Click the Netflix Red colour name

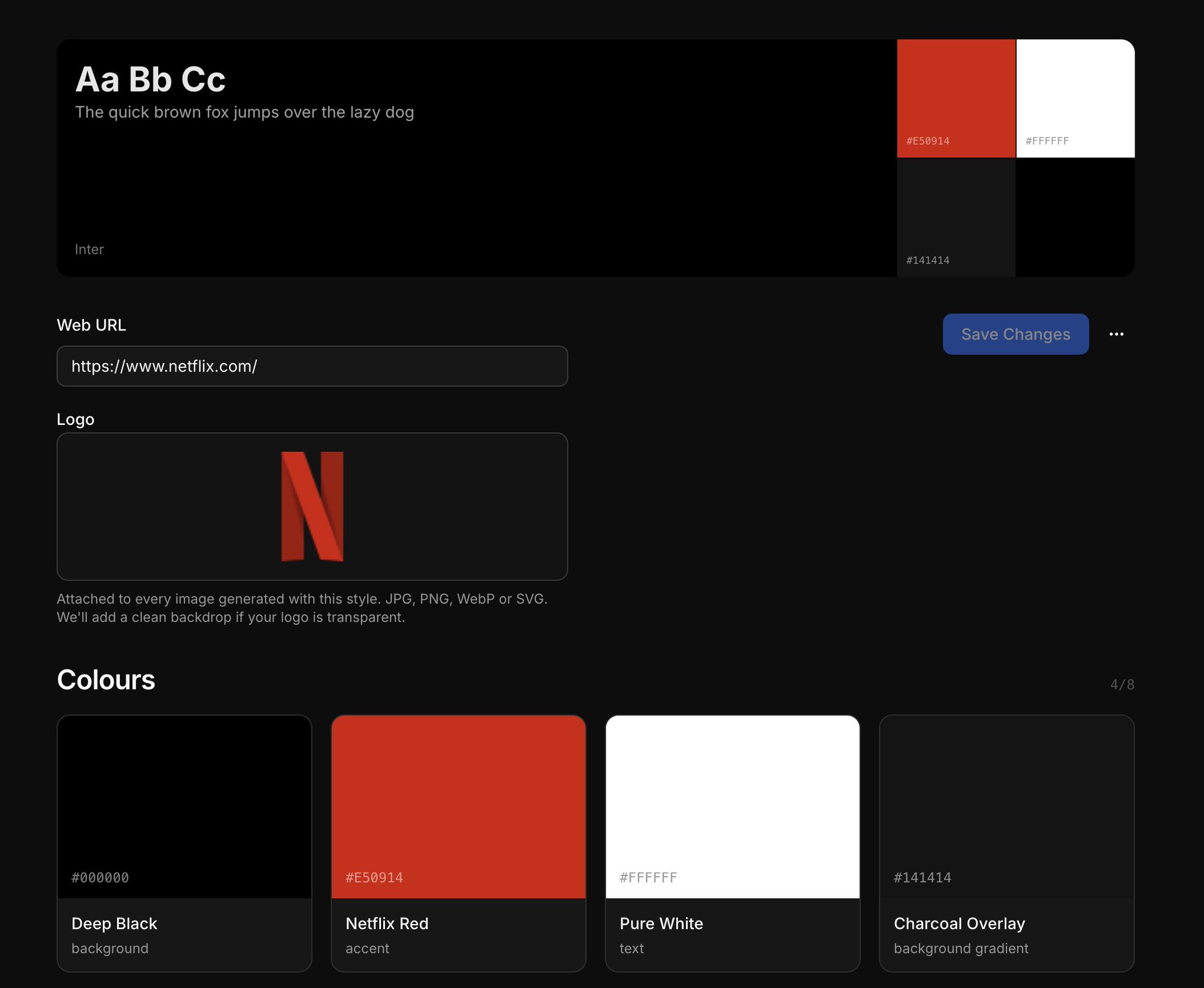(x=387, y=923)
